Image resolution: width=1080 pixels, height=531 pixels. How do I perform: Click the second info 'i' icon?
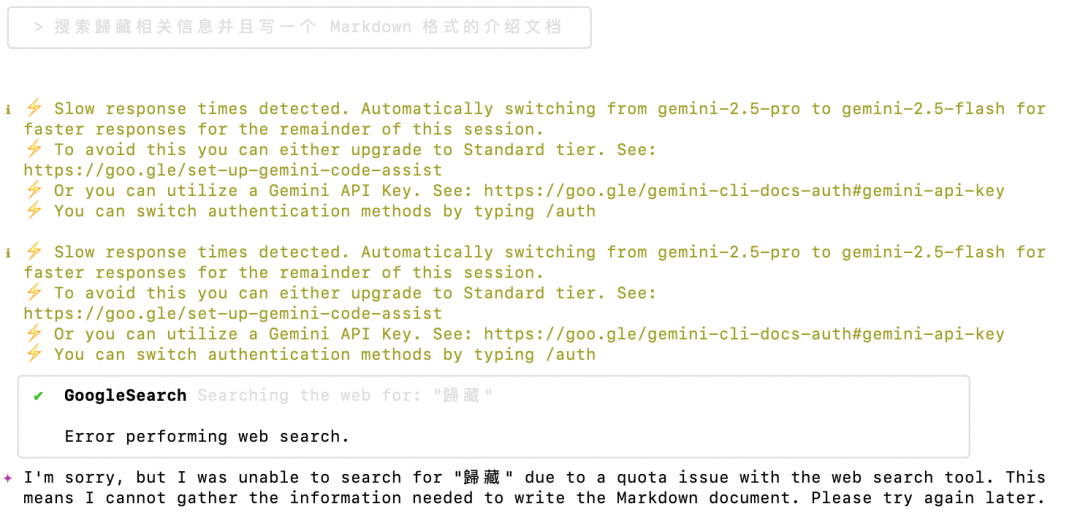click(x=8, y=253)
